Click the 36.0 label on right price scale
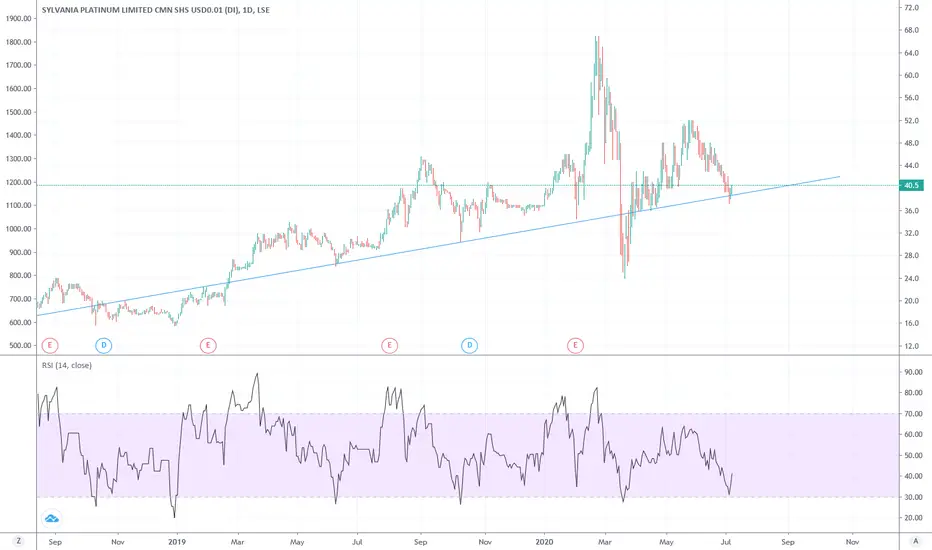 tap(912, 210)
